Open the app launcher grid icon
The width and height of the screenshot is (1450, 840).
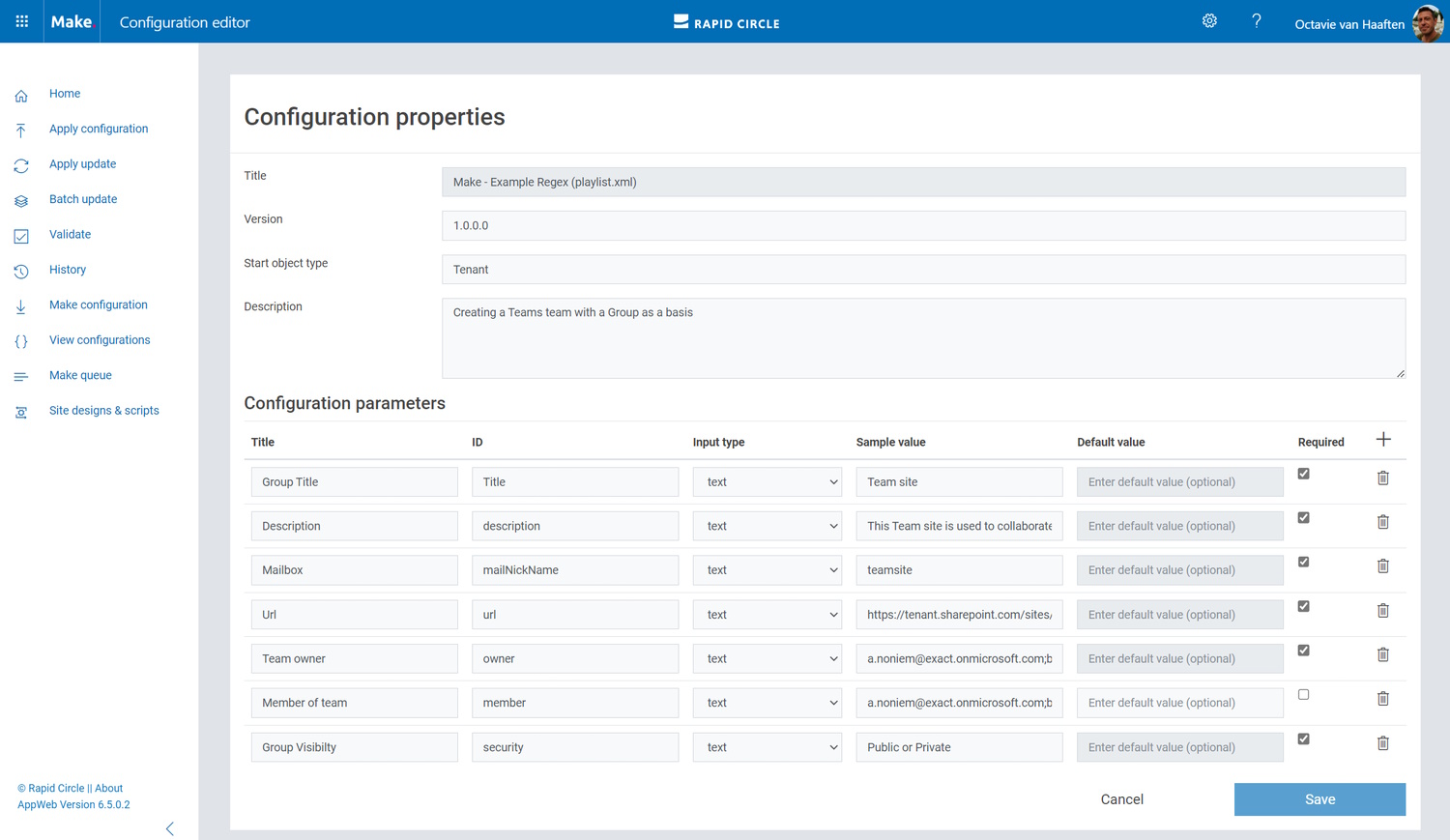tap(21, 21)
